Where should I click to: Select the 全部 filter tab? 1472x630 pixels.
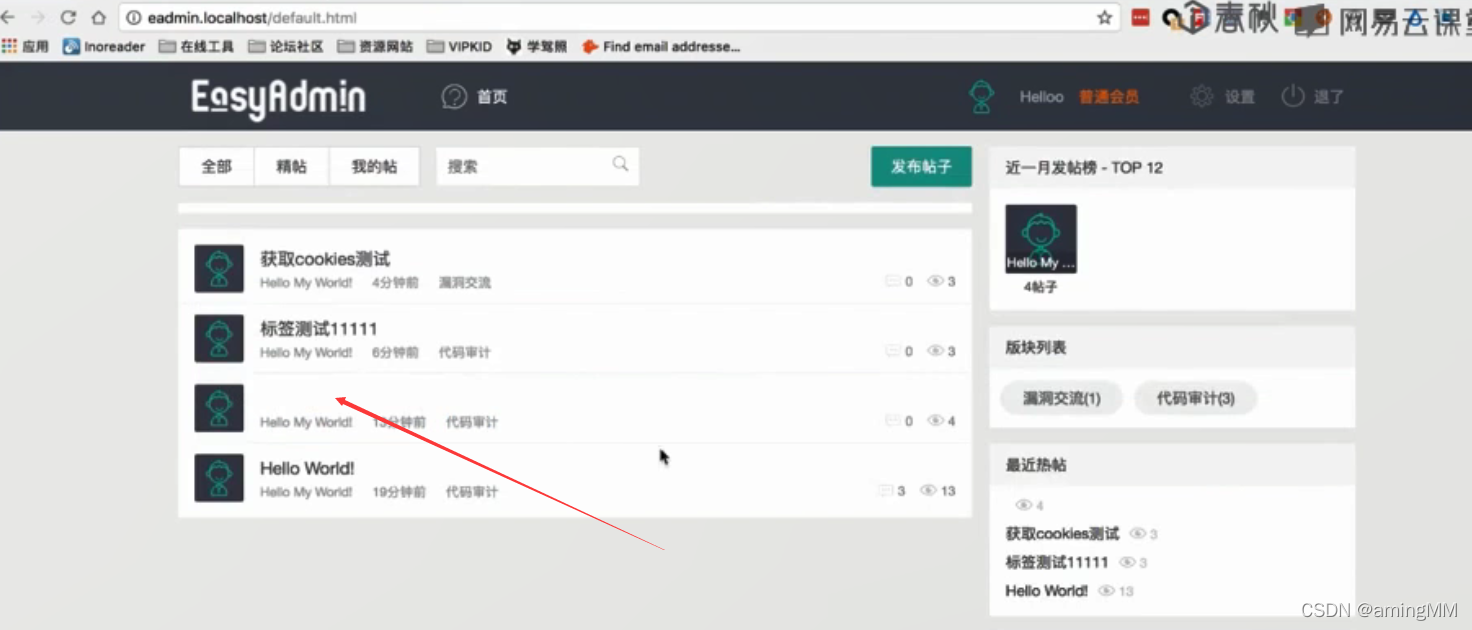point(215,166)
